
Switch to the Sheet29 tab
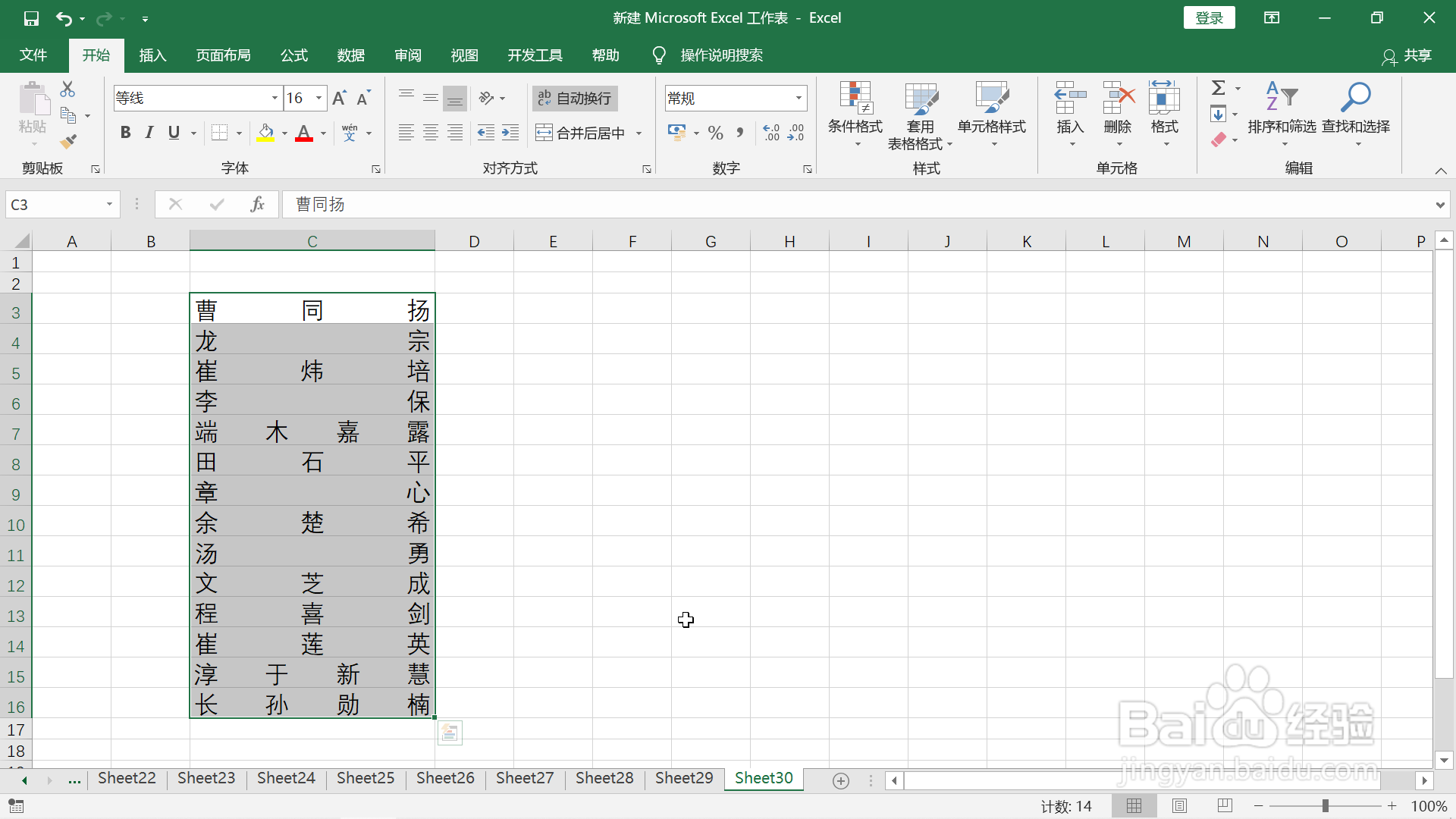click(684, 778)
